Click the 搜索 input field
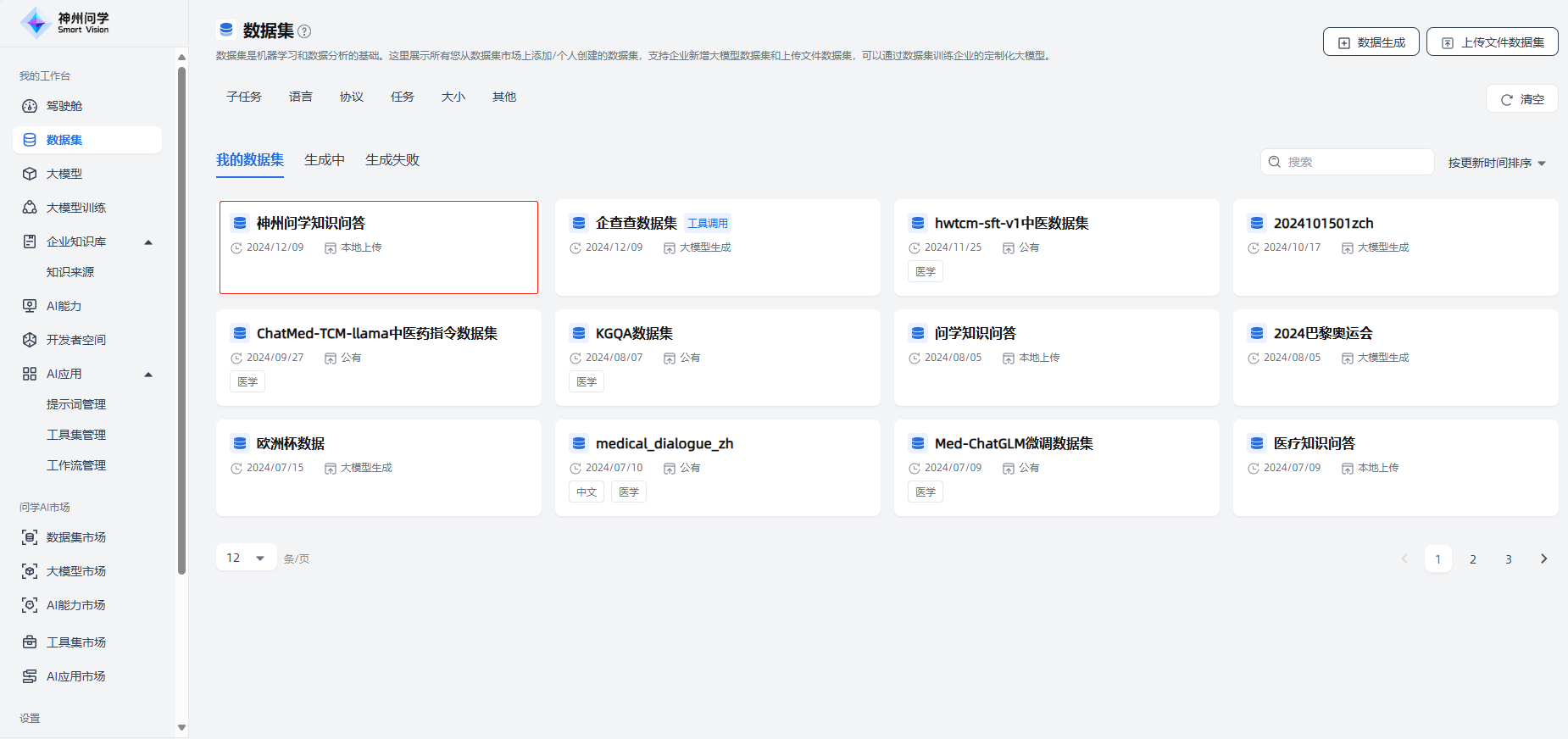 point(1354,162)
